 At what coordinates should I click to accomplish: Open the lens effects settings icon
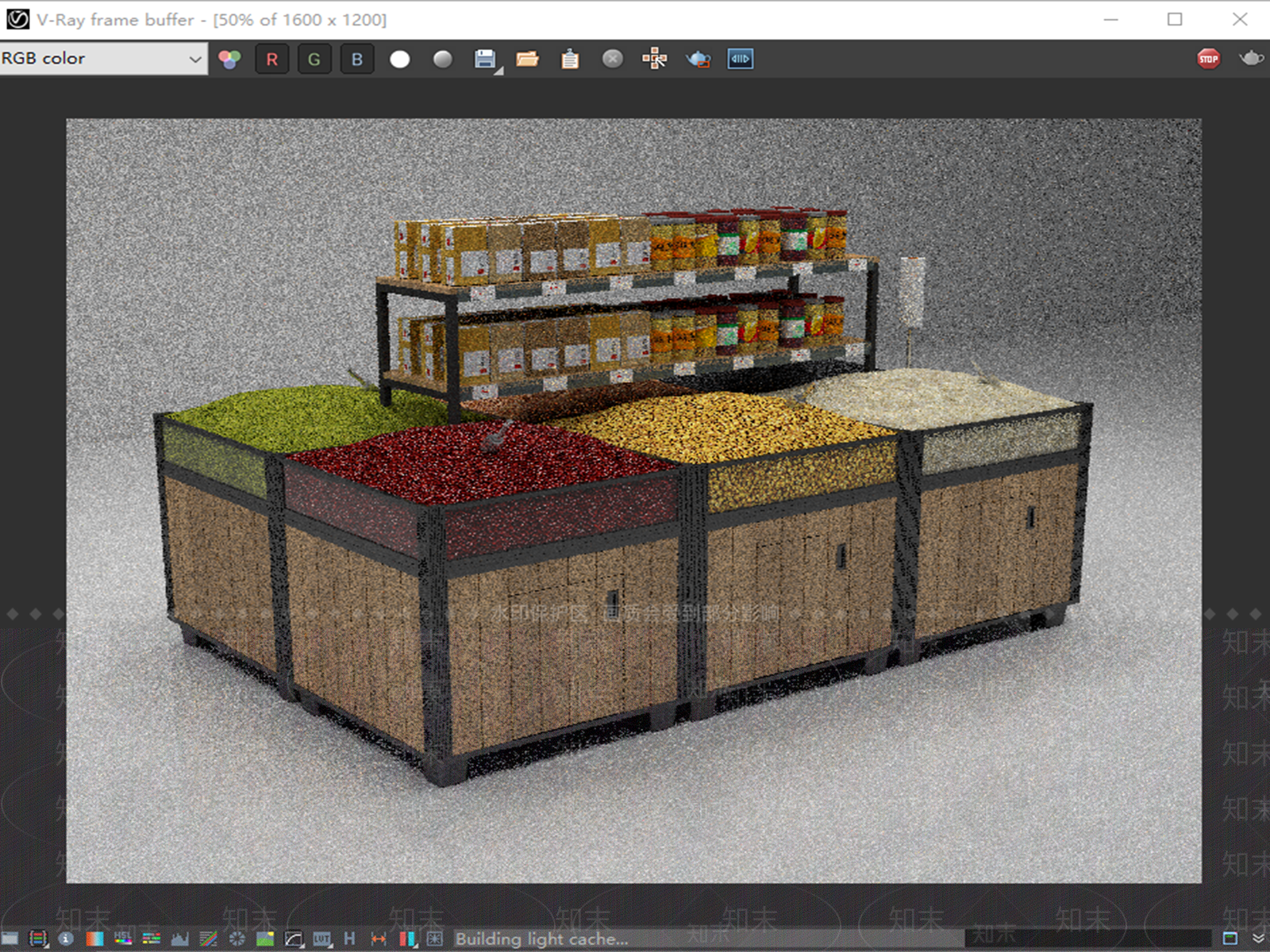[x=435, y=939]
